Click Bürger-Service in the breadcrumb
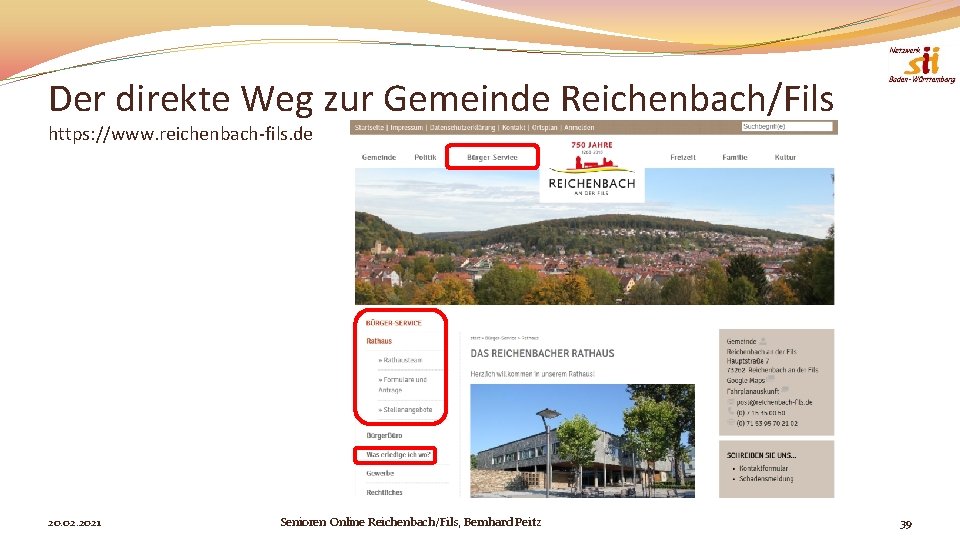 click(x=501, y=338)
